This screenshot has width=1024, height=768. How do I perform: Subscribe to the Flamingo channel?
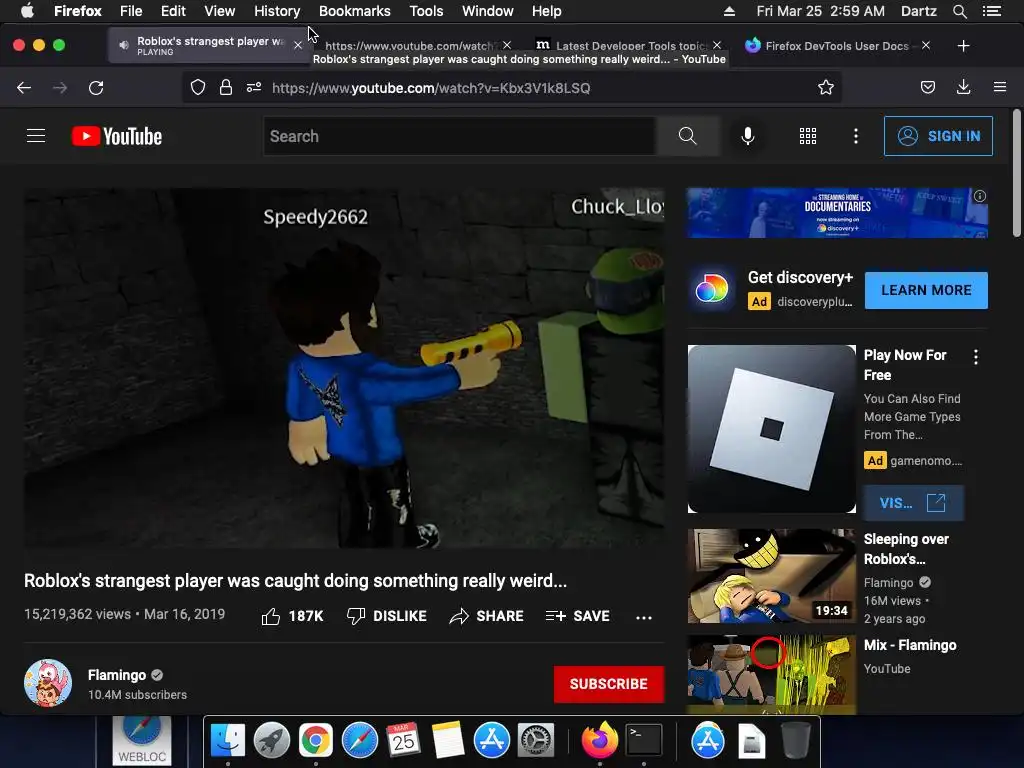pyautogui.click(x=609, y=684)
